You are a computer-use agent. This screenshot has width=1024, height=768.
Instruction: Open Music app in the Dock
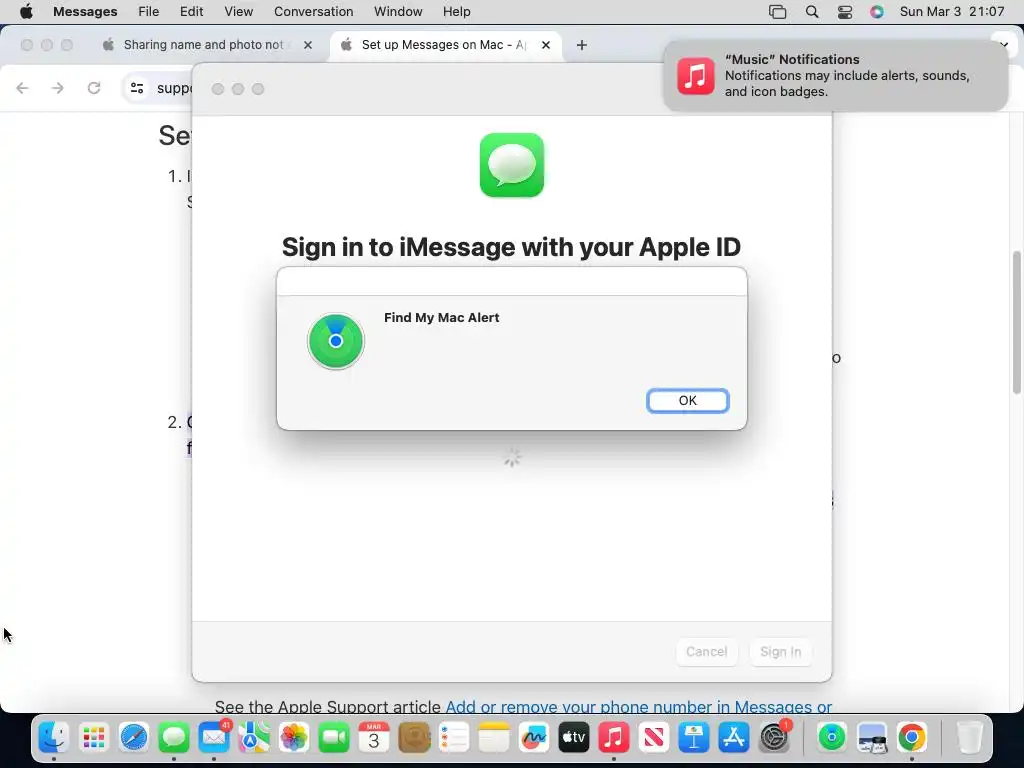tap(614, 738)
